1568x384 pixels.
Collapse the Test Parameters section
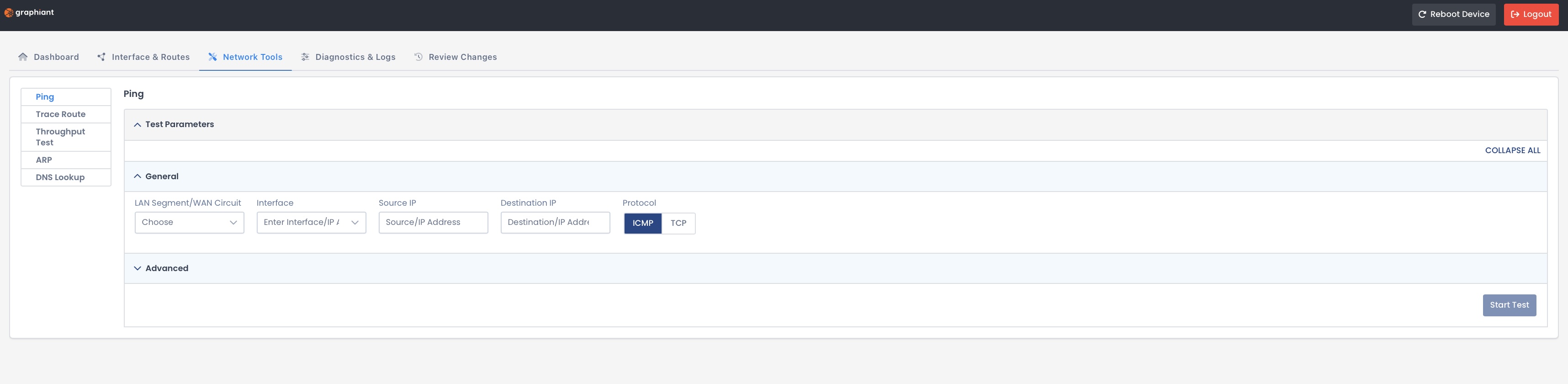point(138,124)
